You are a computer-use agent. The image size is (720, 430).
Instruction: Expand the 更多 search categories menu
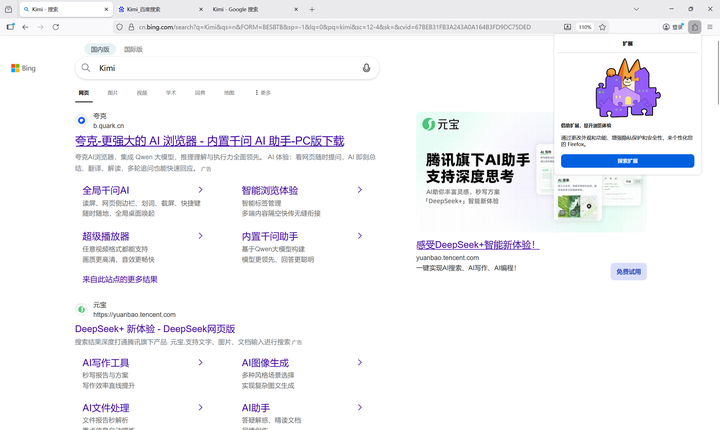[263, 93]
